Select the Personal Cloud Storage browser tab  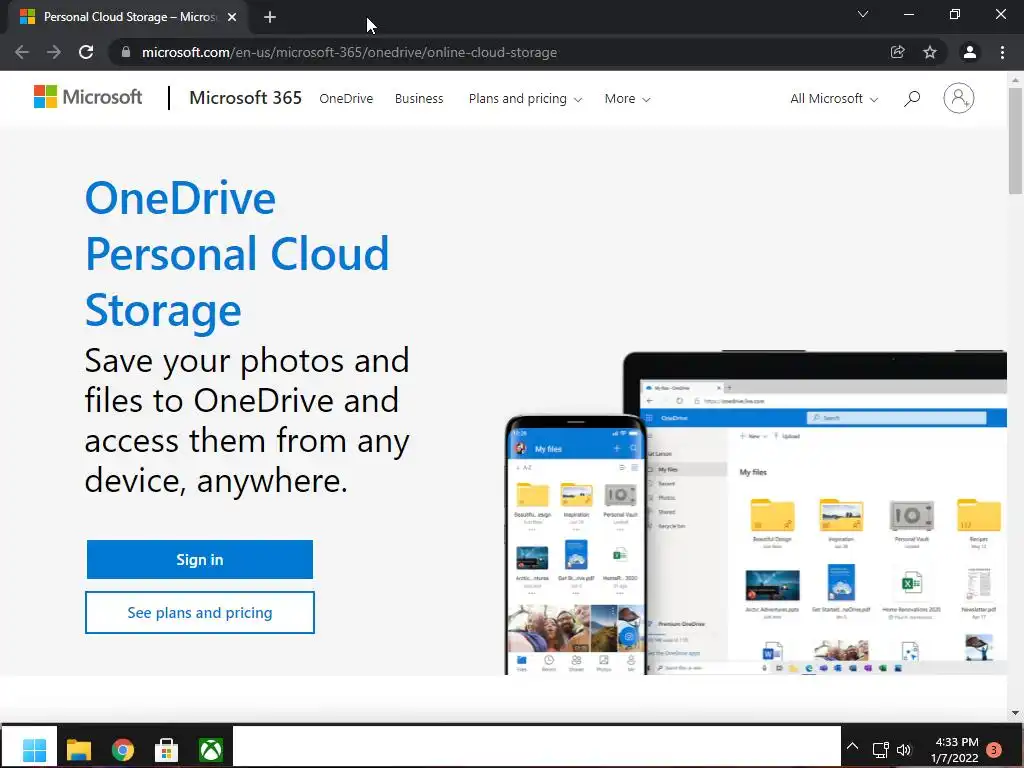127,18
